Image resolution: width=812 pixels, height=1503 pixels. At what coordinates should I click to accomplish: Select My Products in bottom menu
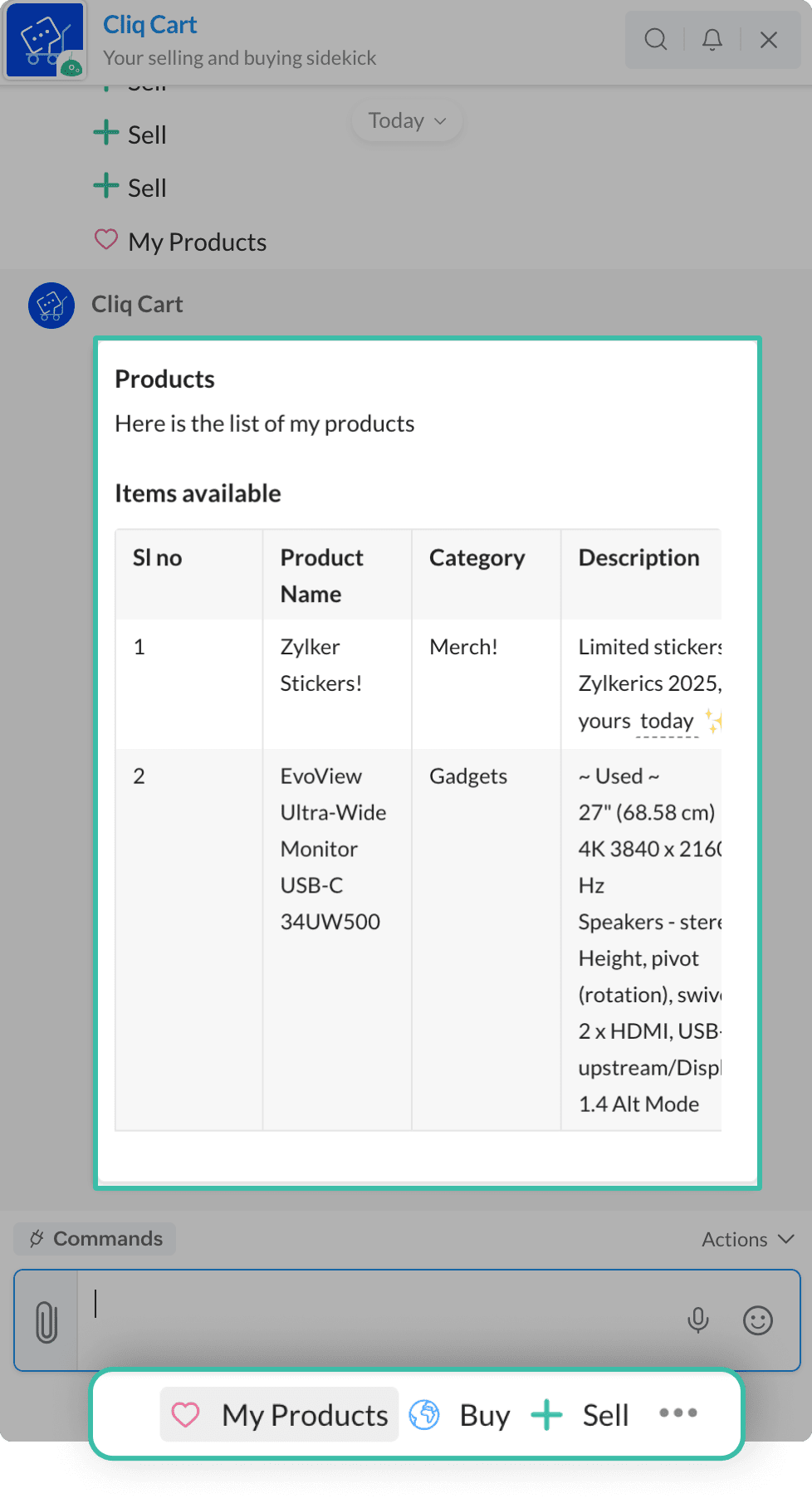point(304,1415)
